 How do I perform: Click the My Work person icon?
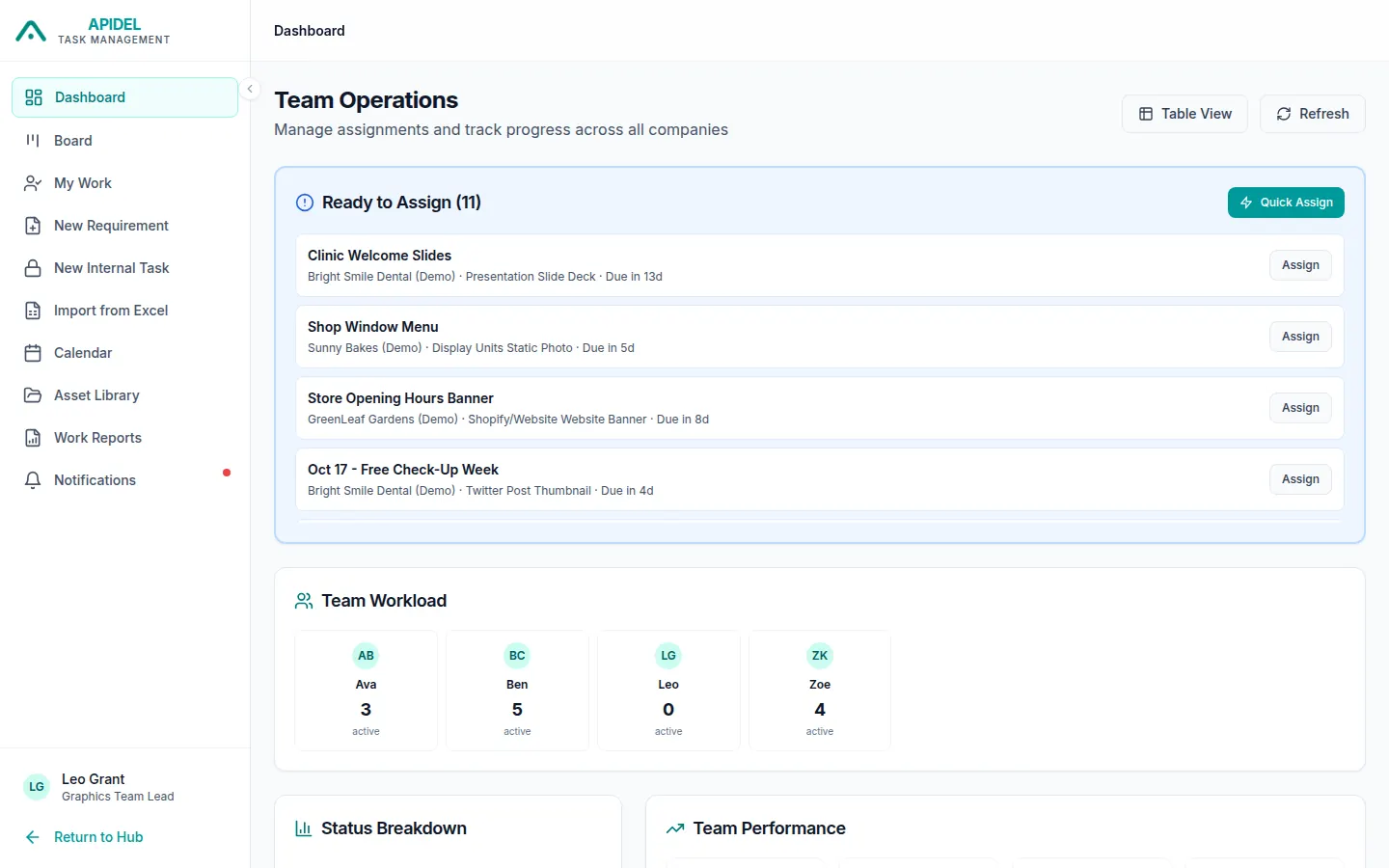pos(33,183)
